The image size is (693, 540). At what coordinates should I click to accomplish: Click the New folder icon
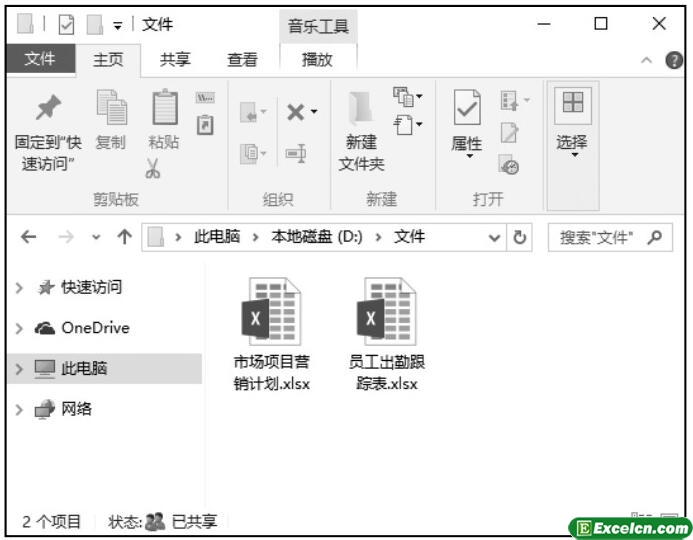click(361, 108)
